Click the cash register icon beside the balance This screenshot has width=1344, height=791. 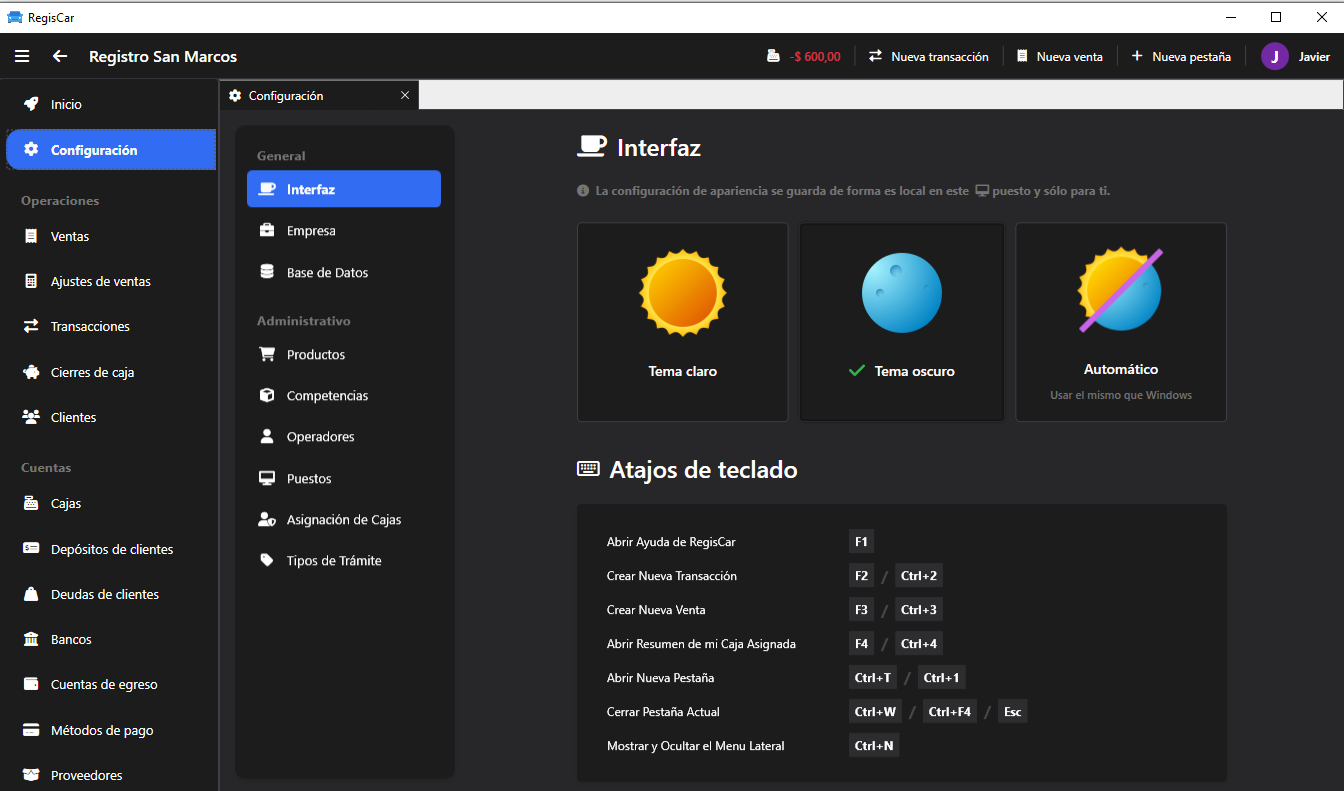pos(773,57)
